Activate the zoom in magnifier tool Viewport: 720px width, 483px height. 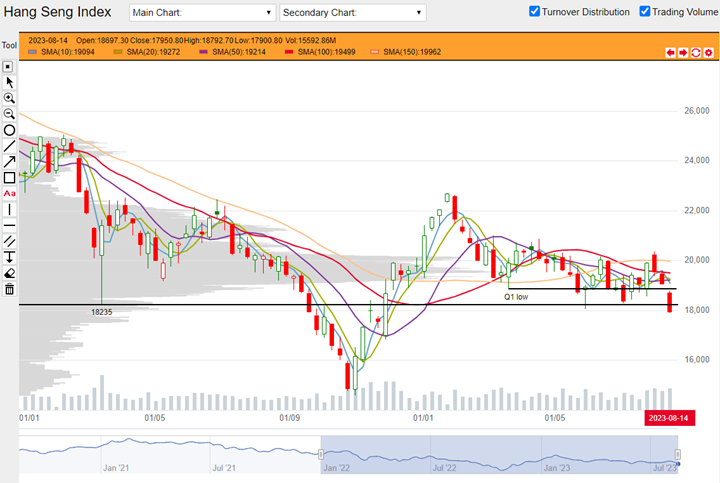(9, 98)
